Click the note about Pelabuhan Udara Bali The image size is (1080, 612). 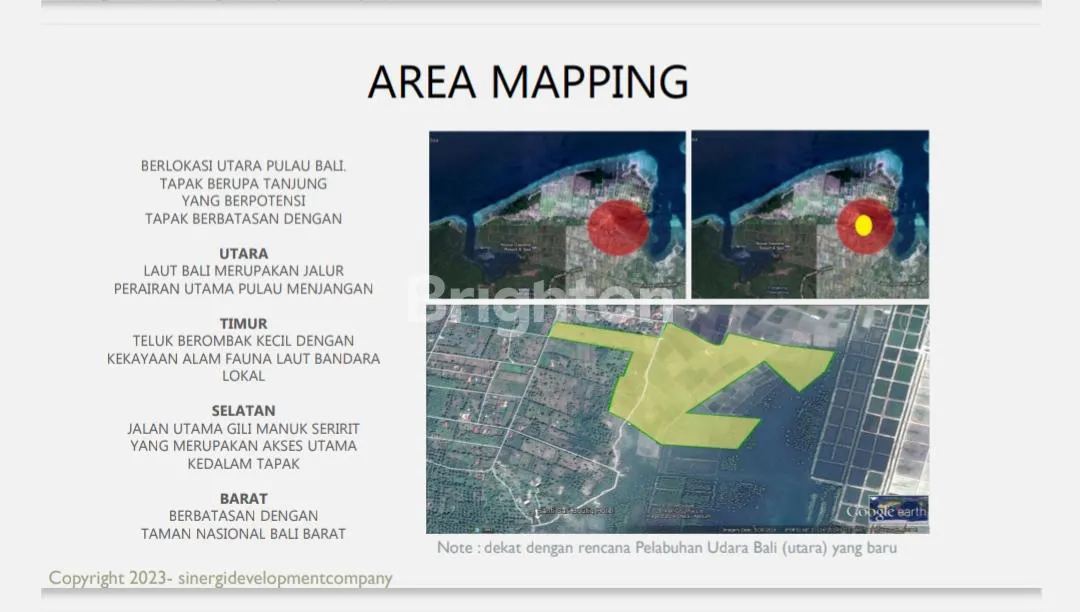coord(667,548)
